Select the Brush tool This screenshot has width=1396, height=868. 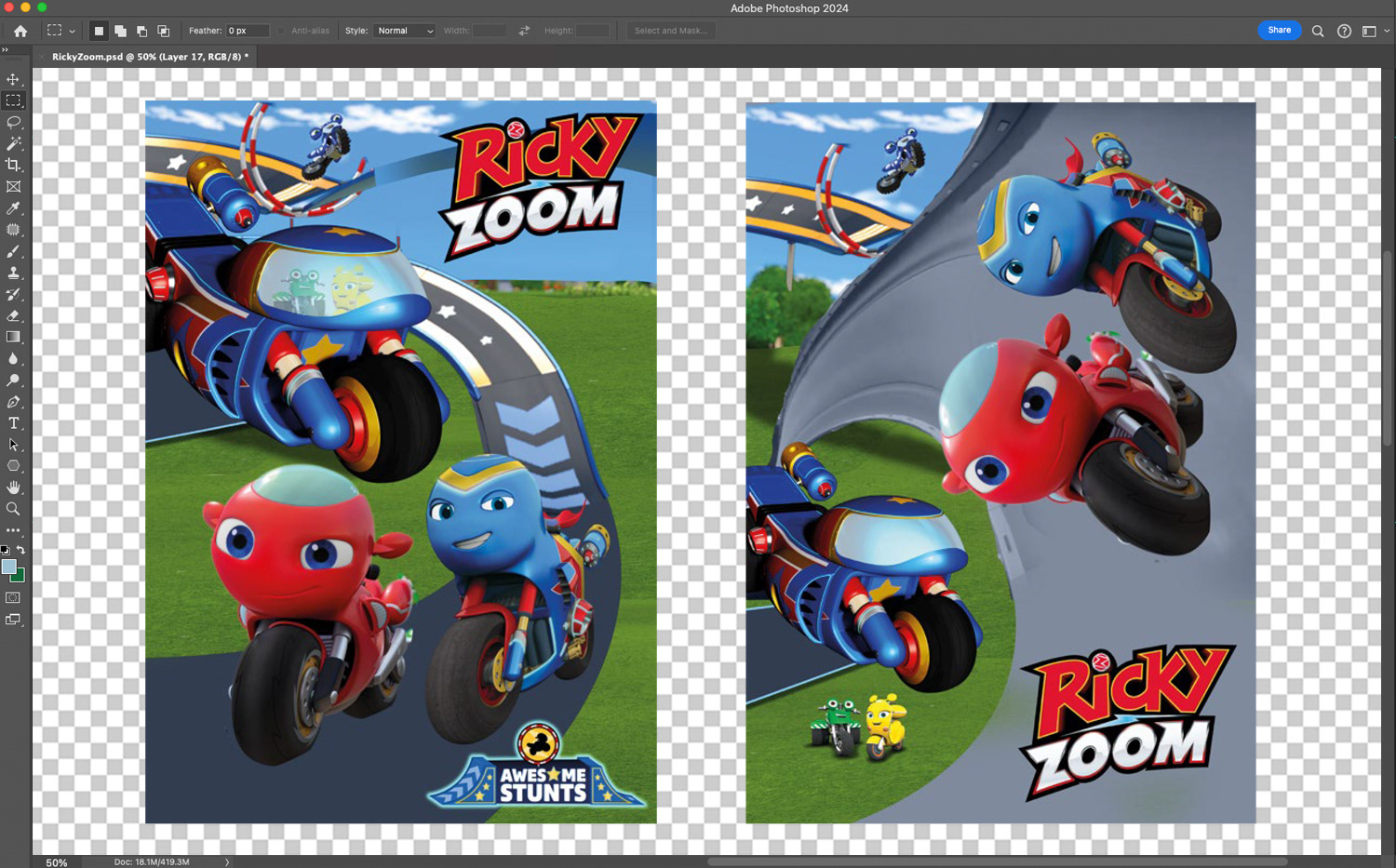[13, 251]
